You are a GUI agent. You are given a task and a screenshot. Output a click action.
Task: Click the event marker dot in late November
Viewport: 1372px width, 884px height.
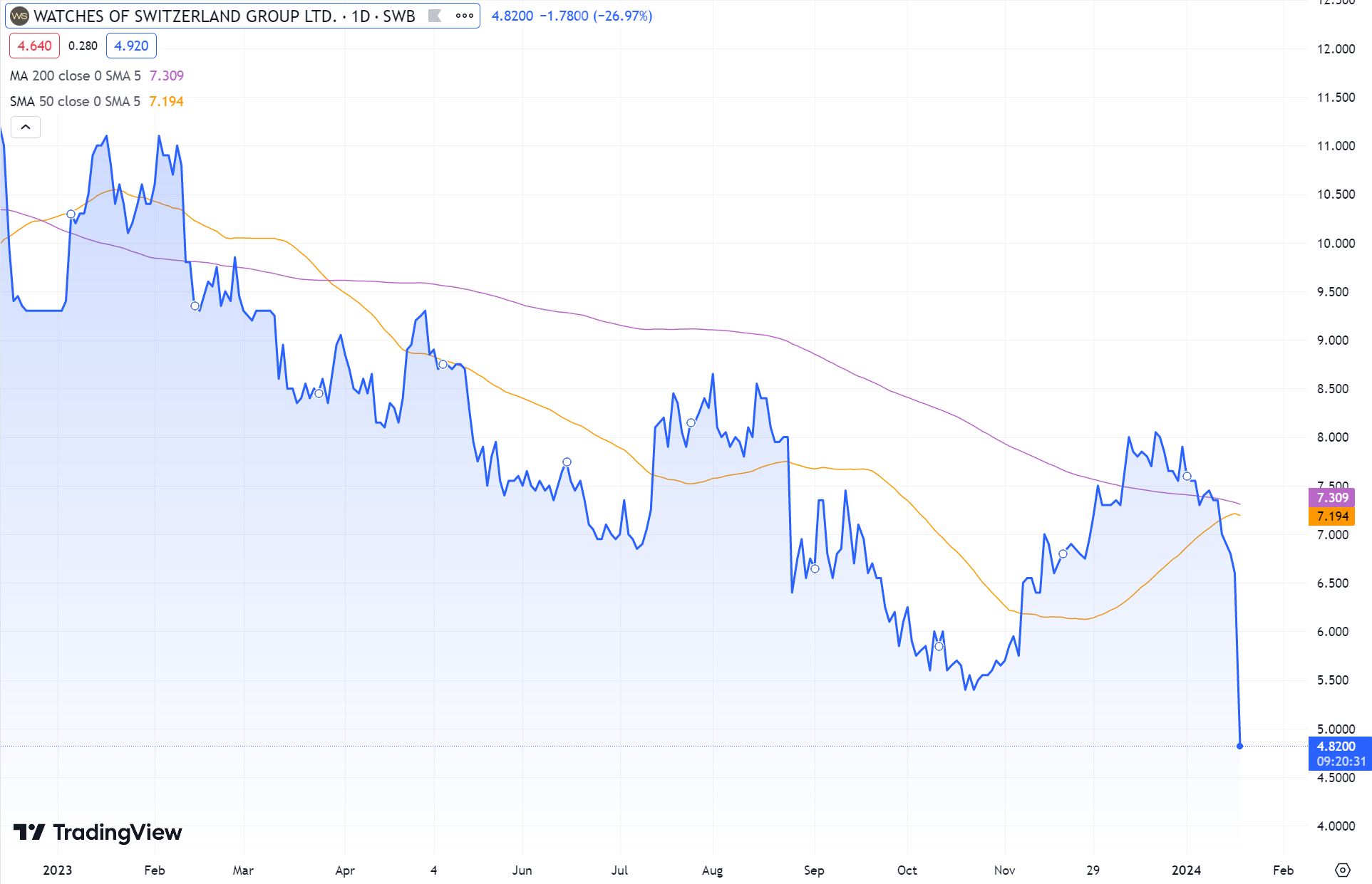[1063, 553]
